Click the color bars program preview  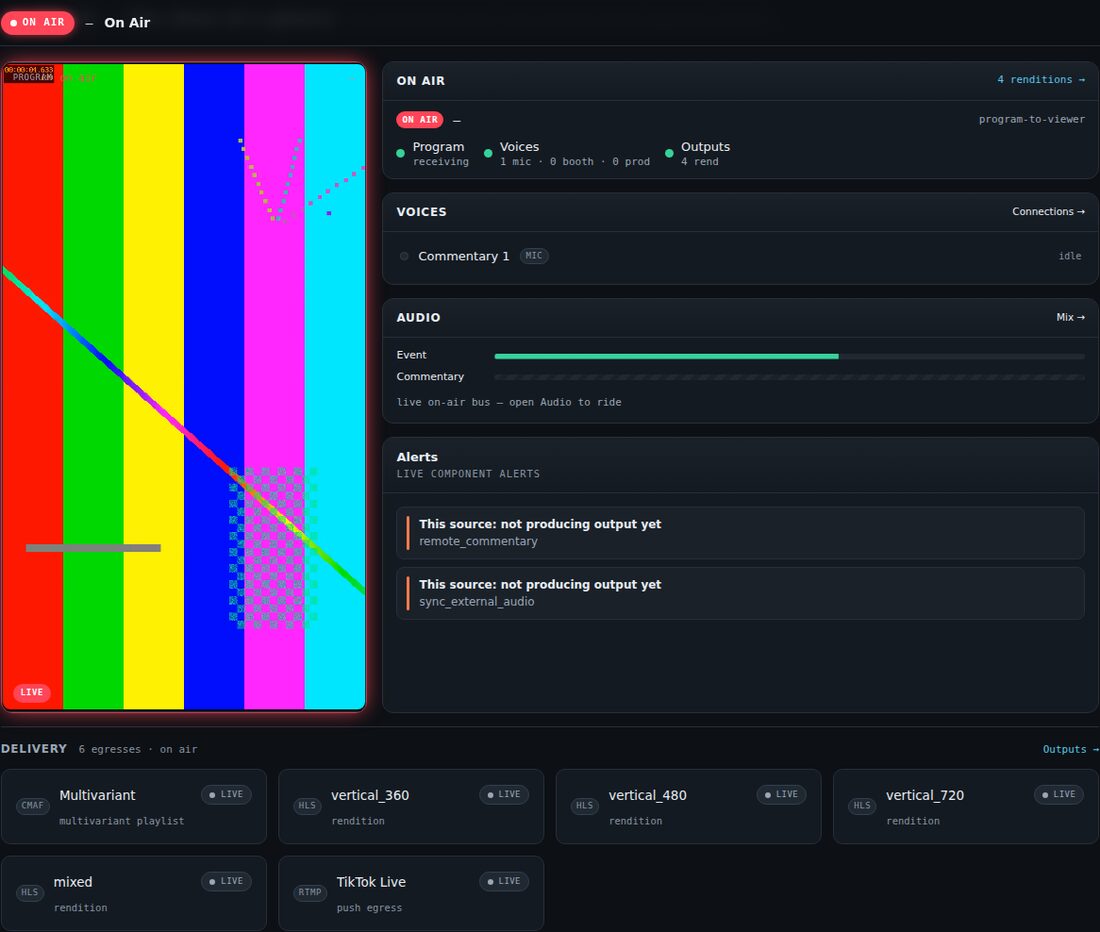pos(184,387)
